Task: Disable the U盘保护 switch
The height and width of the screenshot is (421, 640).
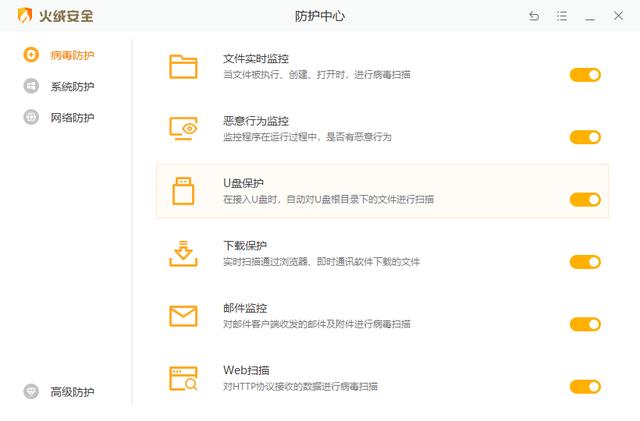Action: click(x=585, y=200)
